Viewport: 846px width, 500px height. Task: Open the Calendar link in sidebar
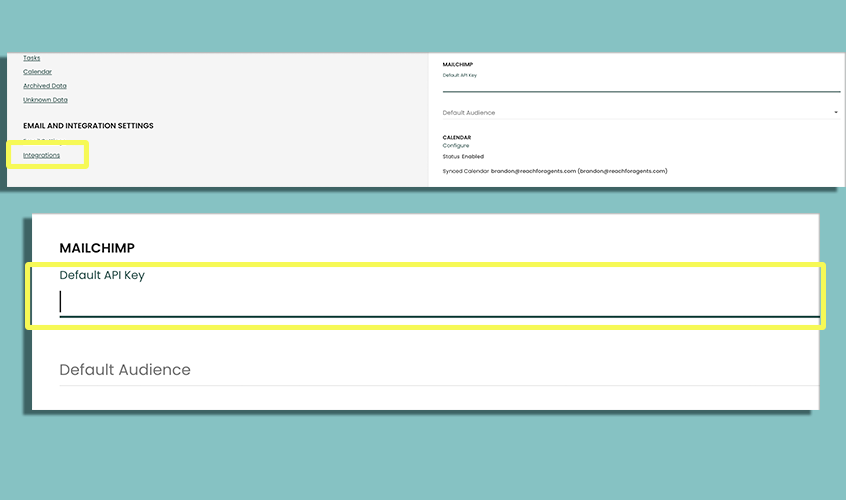(x=37, y=72)
